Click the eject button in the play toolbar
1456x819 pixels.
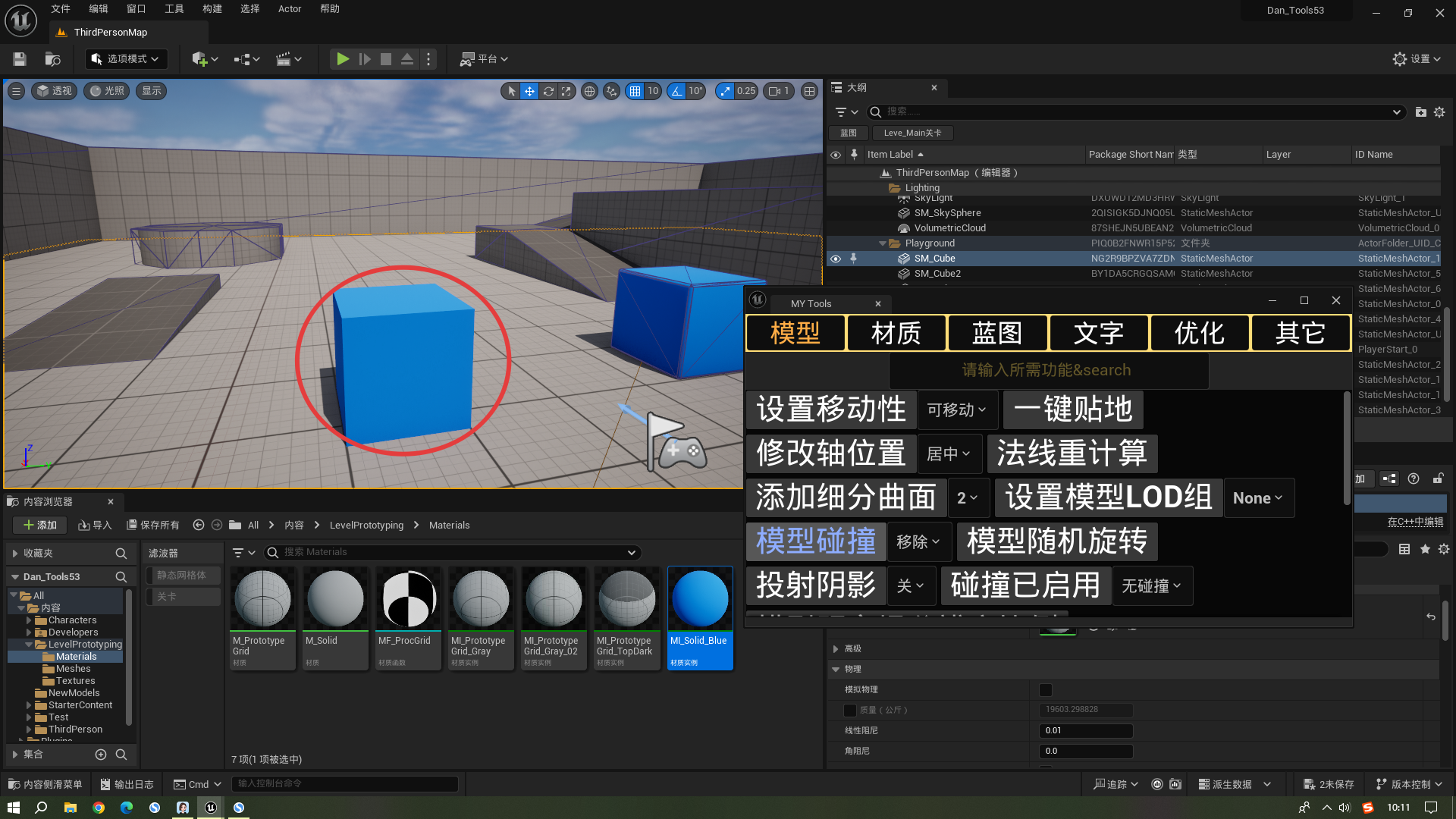pyautogui.click(x=407, y=59)
